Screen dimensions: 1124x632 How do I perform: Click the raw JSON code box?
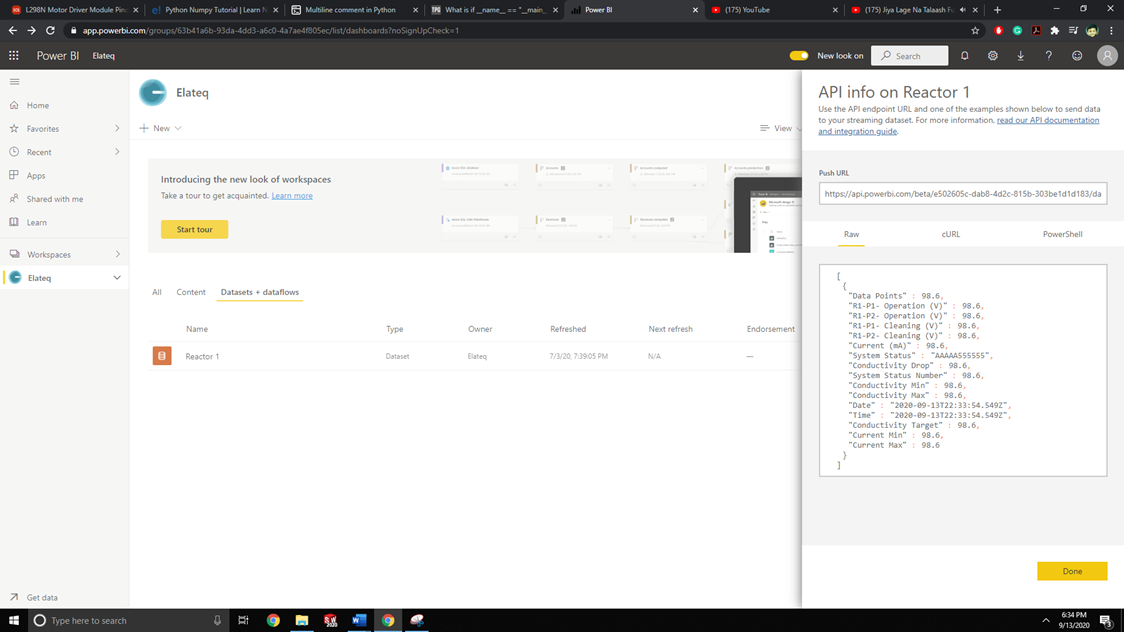963,370
